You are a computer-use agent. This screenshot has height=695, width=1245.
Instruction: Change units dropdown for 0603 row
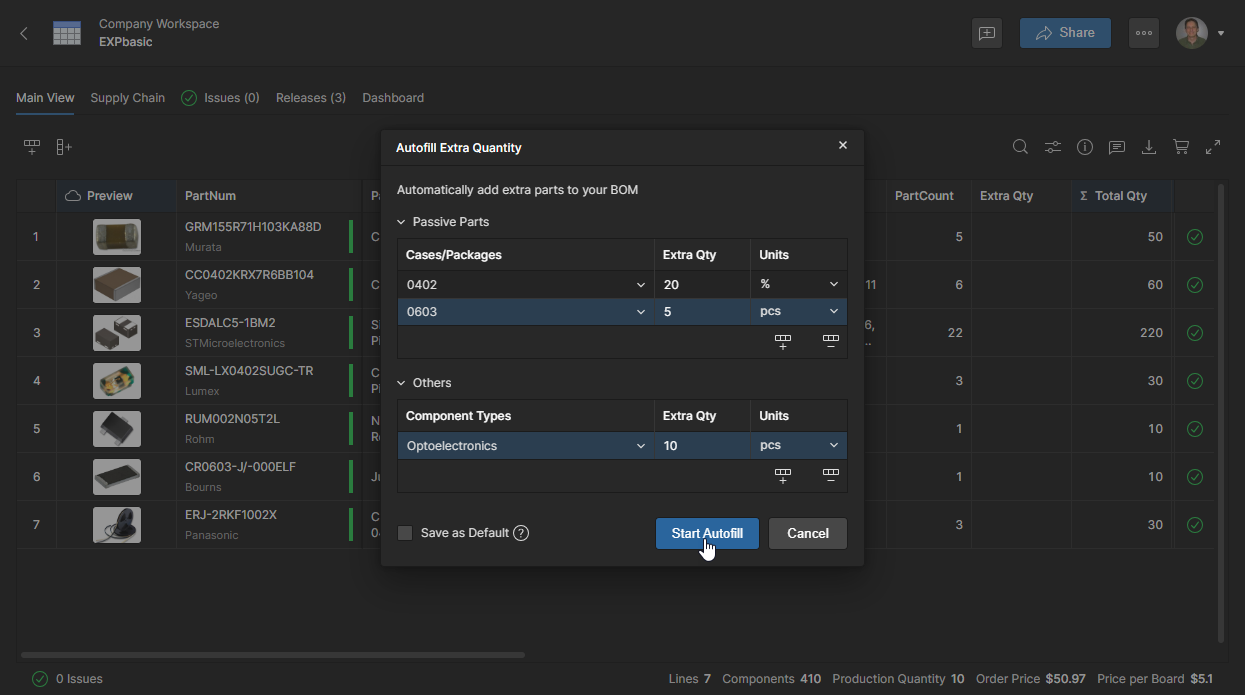tap(798, 312)
